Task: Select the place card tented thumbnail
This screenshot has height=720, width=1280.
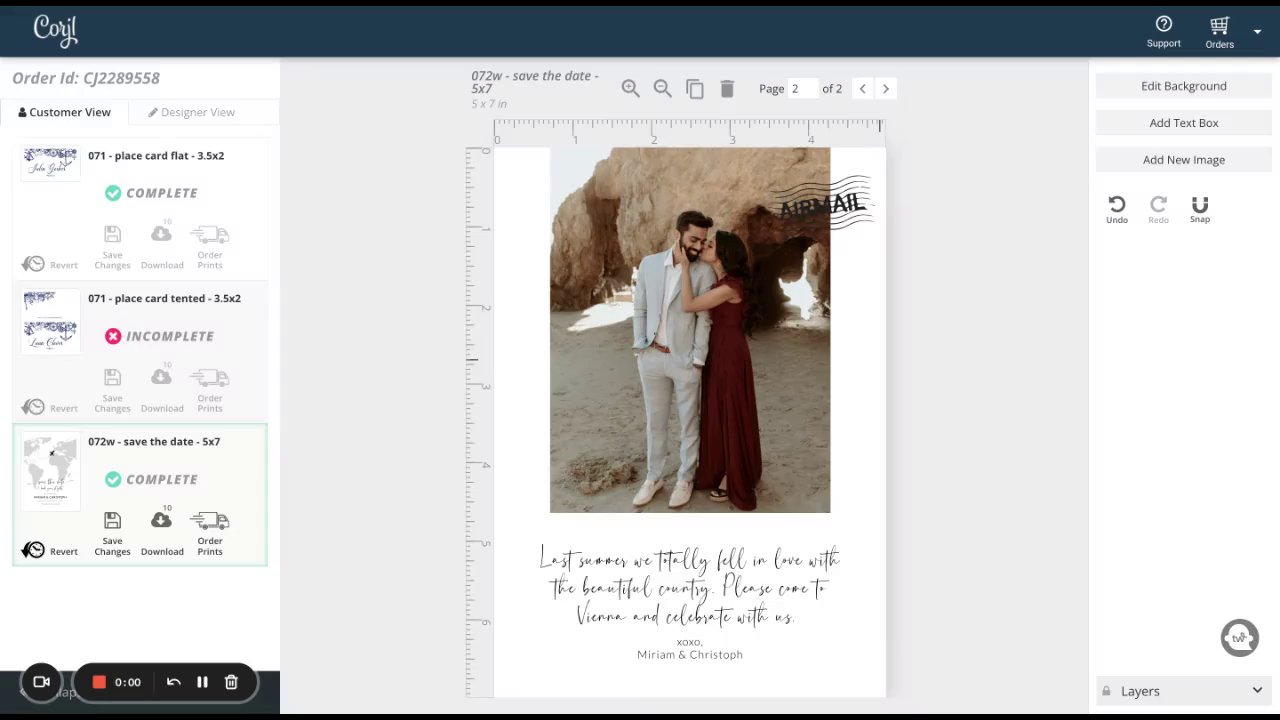Action: pyautogui.click(x=50, y=321)
